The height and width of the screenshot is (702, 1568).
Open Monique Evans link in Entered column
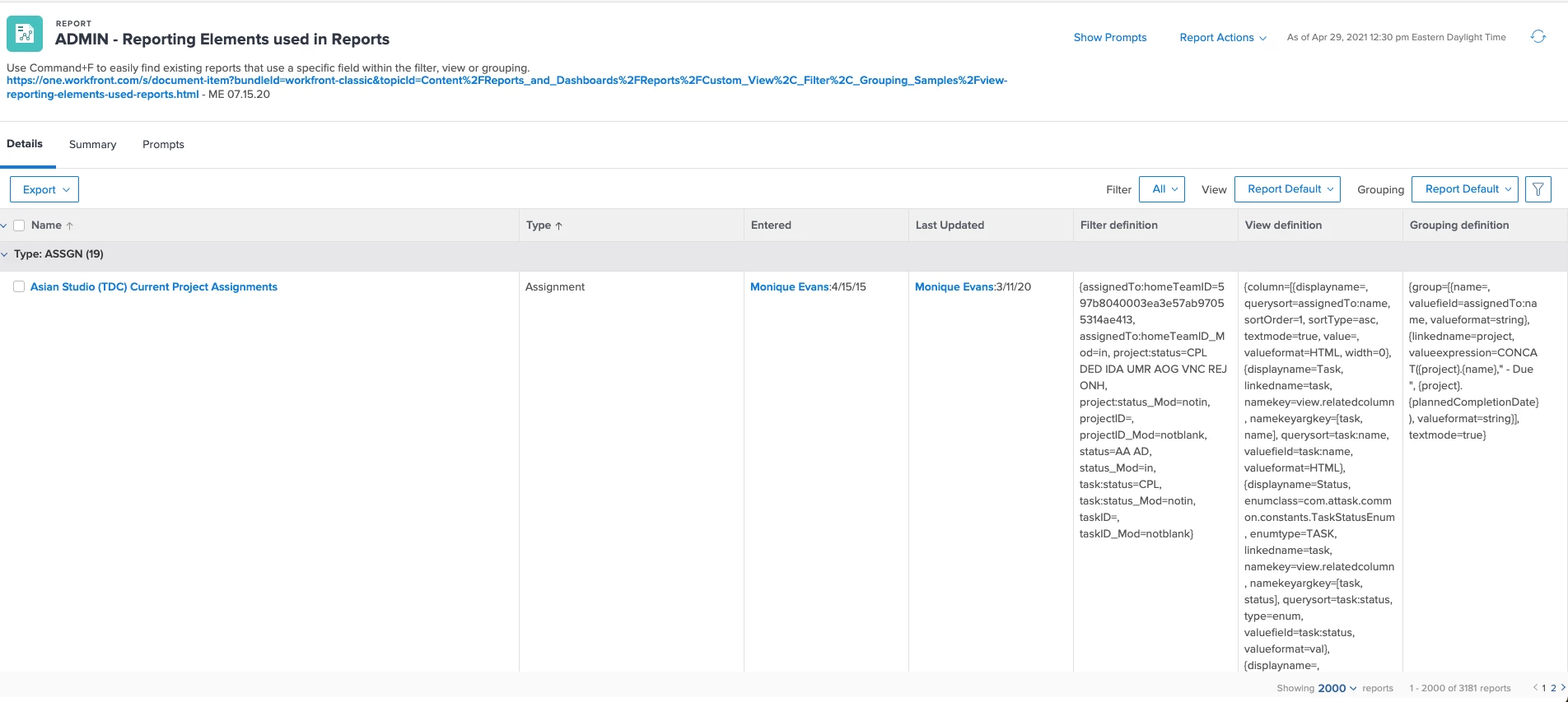pos(789,287)
